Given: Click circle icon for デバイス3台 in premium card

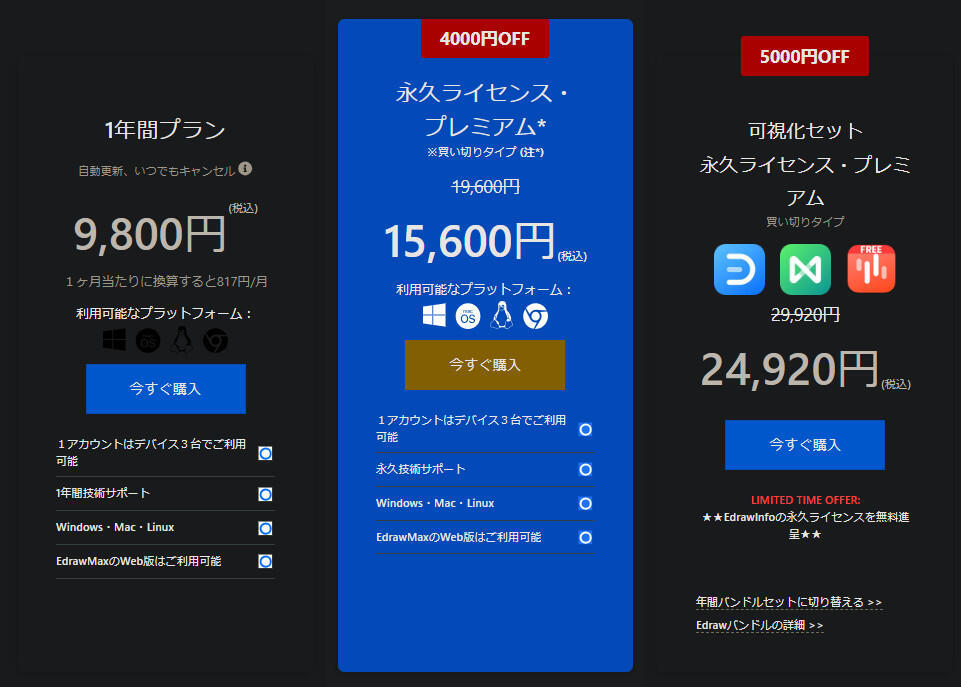Looking at the screenshot, I should click(585, 429).
